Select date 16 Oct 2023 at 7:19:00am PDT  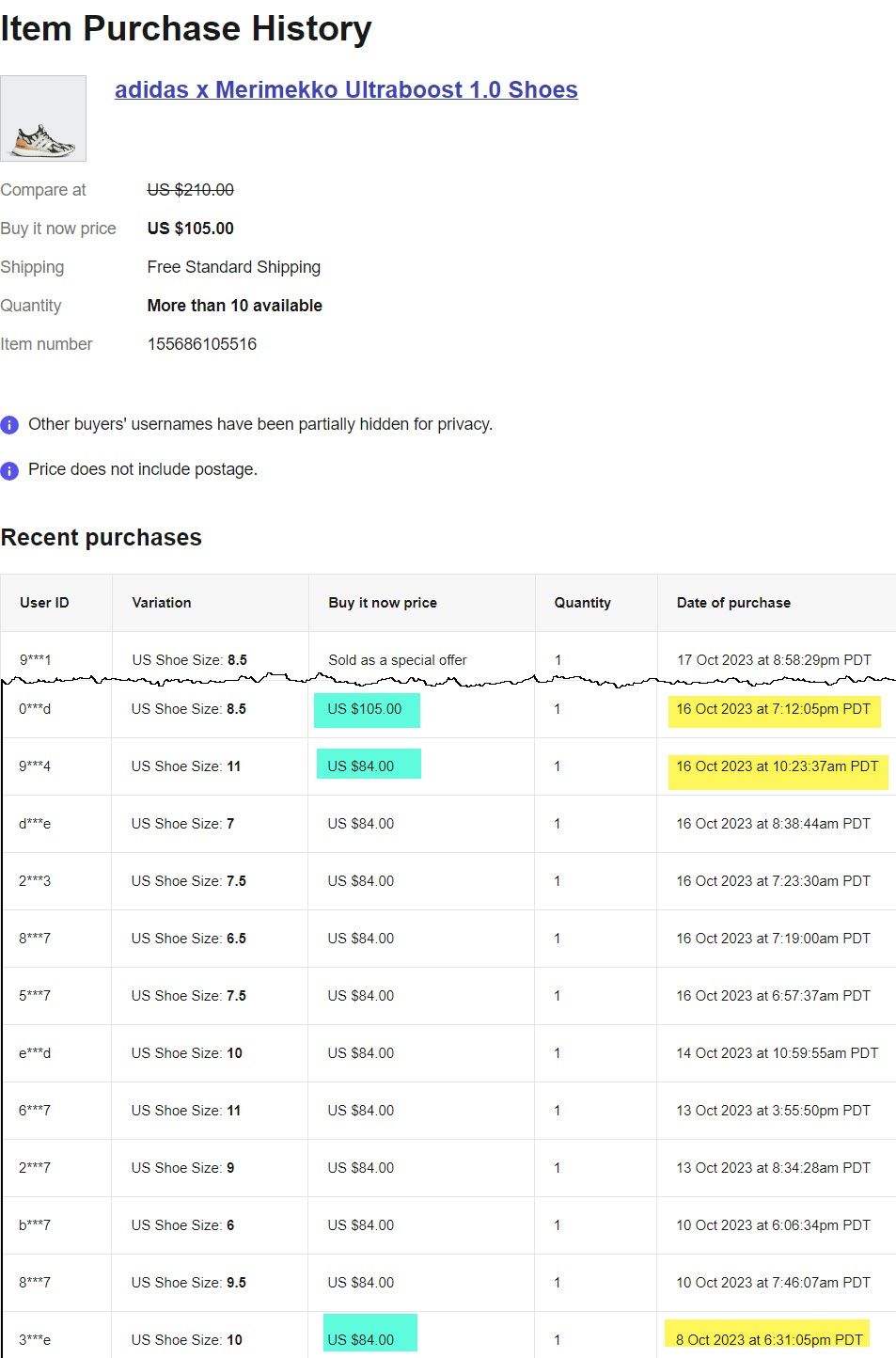pos(774,939)
